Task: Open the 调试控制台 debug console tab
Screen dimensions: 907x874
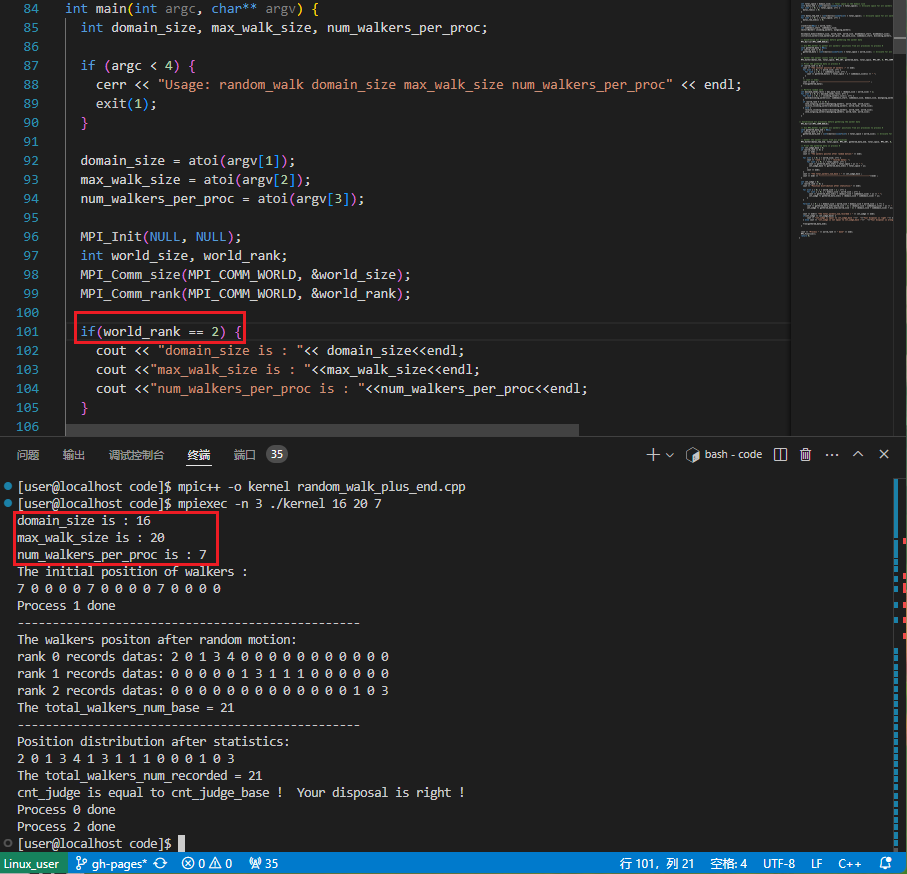Action: click(x=137, y=455)
